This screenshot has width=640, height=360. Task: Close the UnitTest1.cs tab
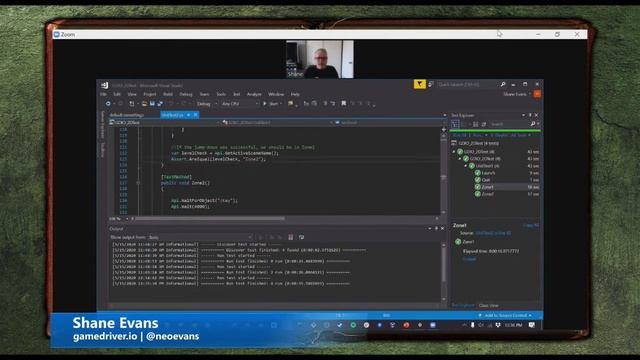pos(196,115)
